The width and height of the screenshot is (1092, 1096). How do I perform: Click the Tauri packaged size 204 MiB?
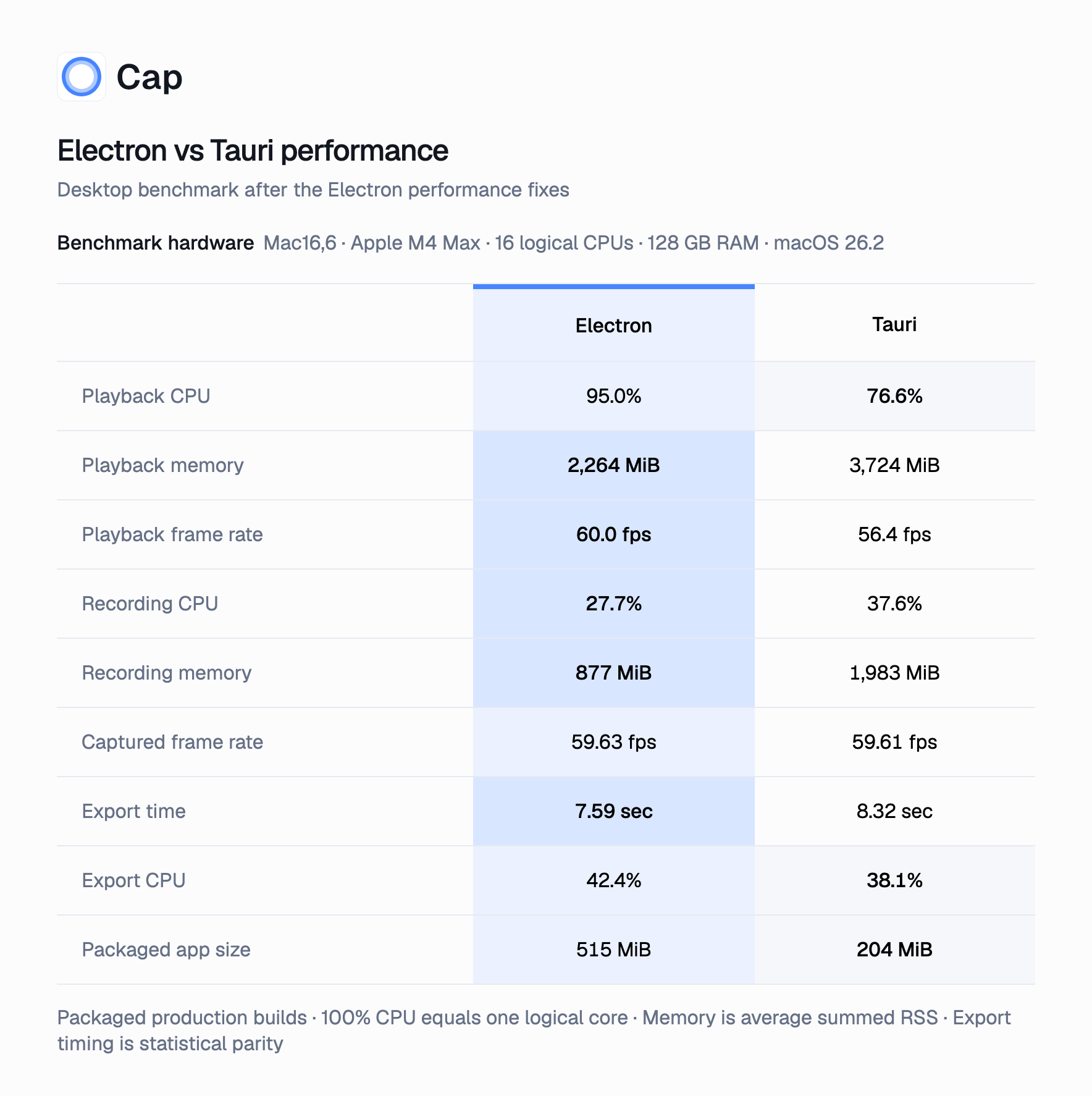pos(894,950)
